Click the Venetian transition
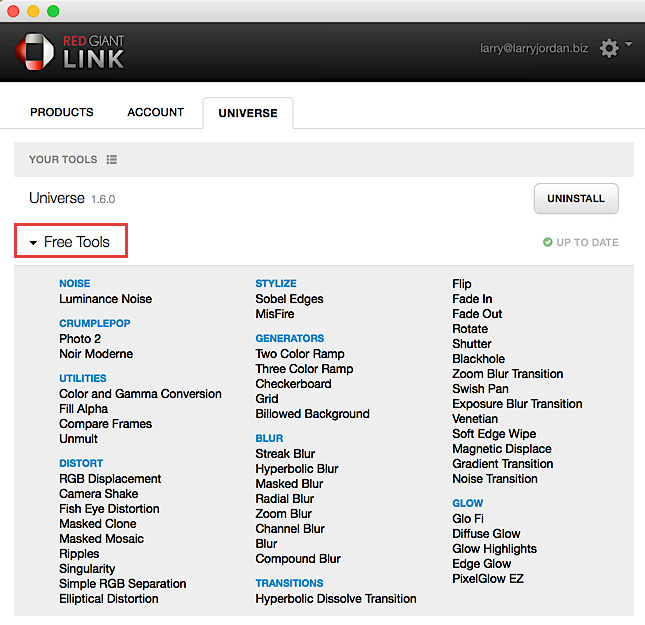Viewport: 645px width, 625px height. coord(475,419)
